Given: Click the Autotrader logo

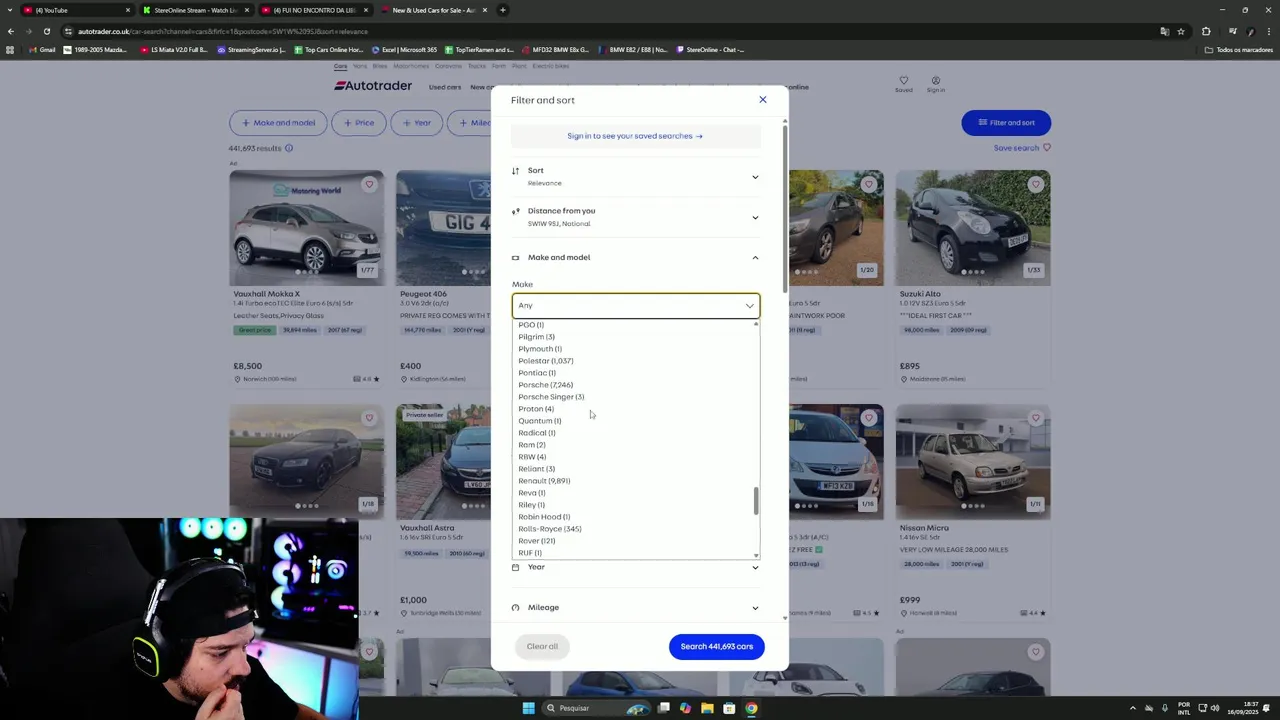Looking at the screenshot, I should coord(373,86).
